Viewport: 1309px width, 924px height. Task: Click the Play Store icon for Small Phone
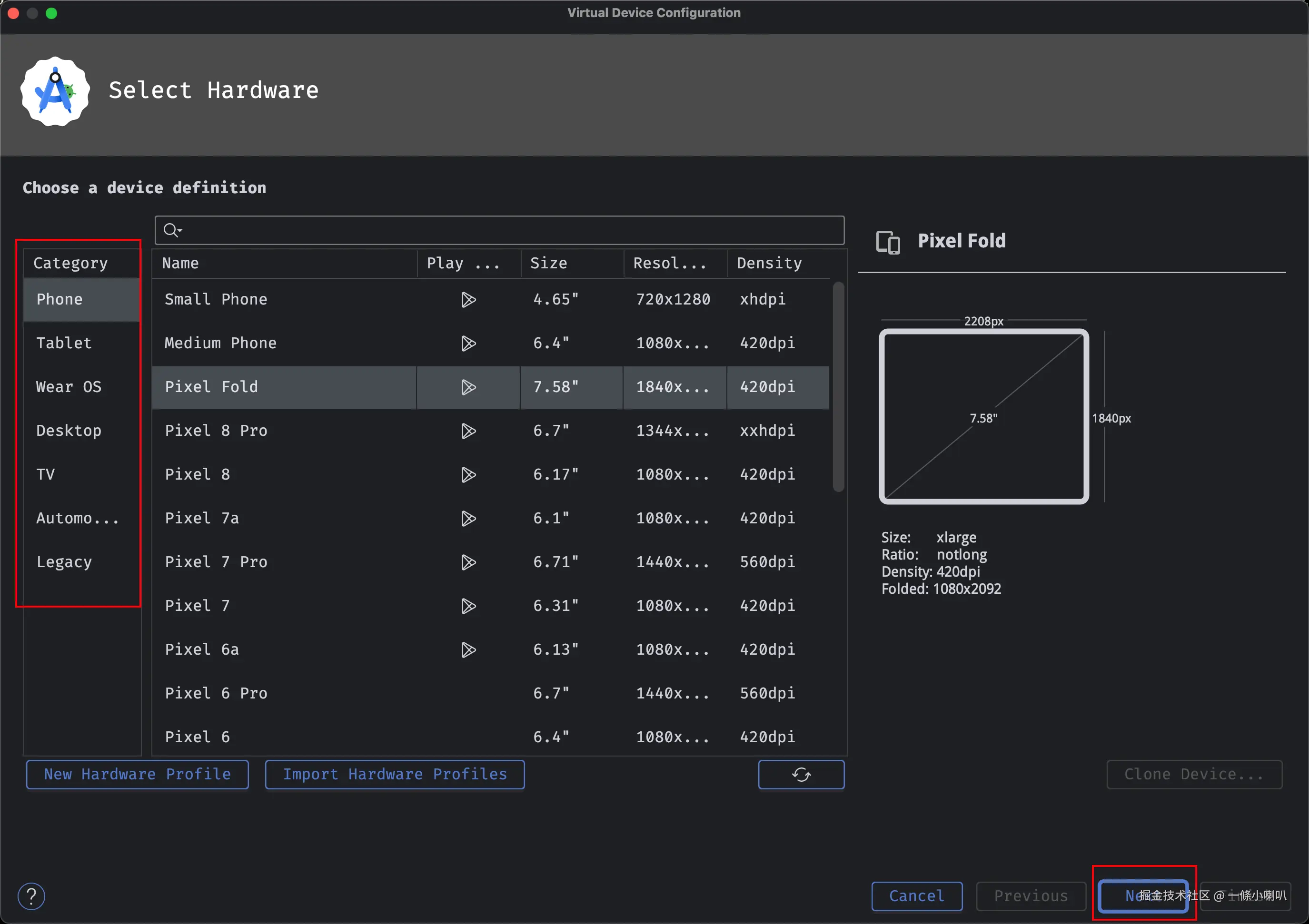tap(468, 299)
